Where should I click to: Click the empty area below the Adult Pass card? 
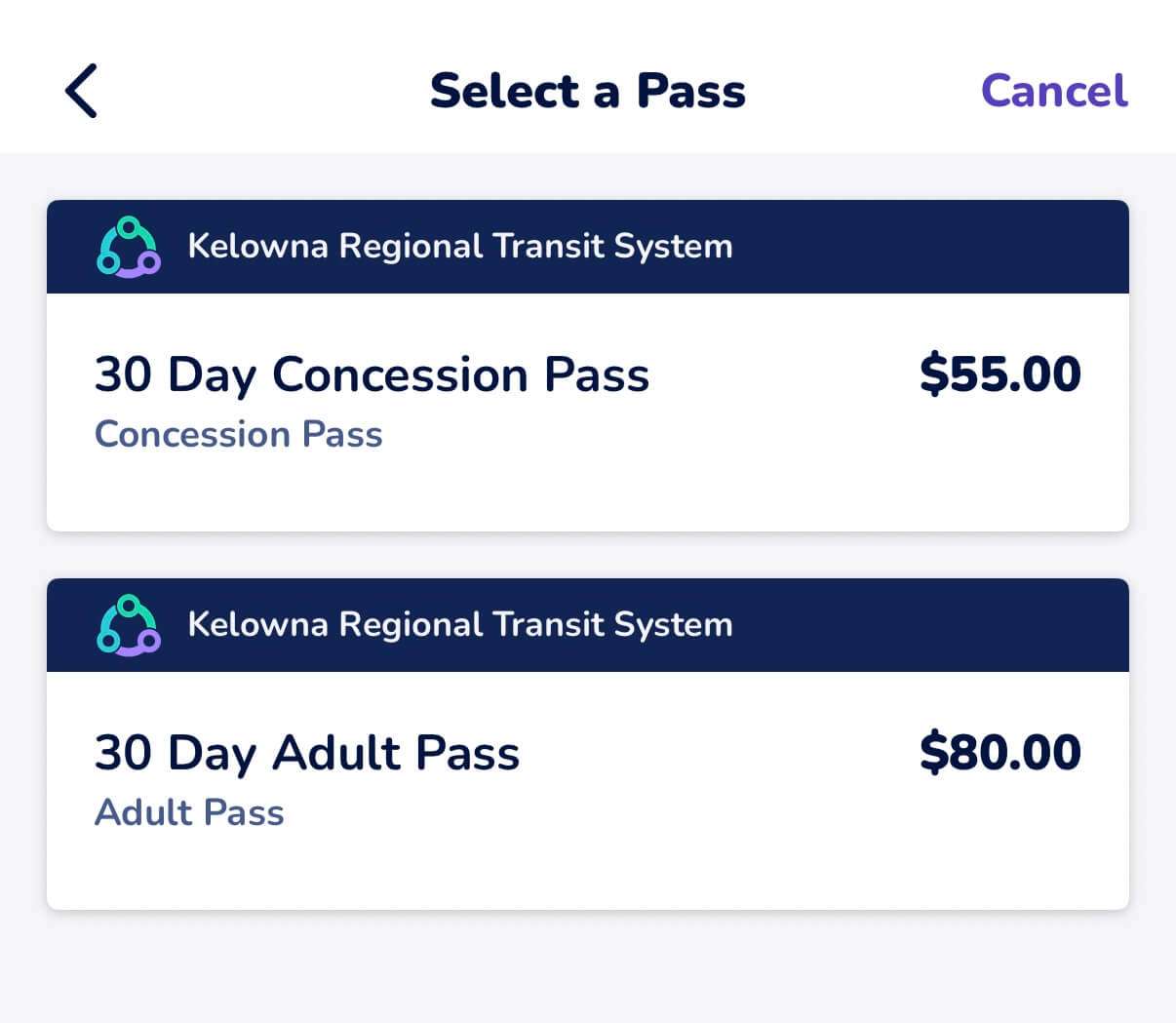(588, 967)
